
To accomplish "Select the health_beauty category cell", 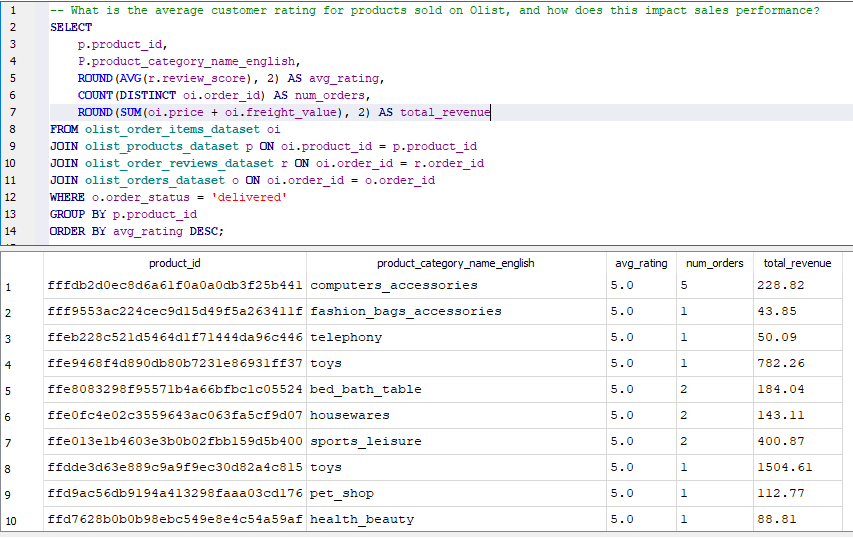I will pos(456,519).
